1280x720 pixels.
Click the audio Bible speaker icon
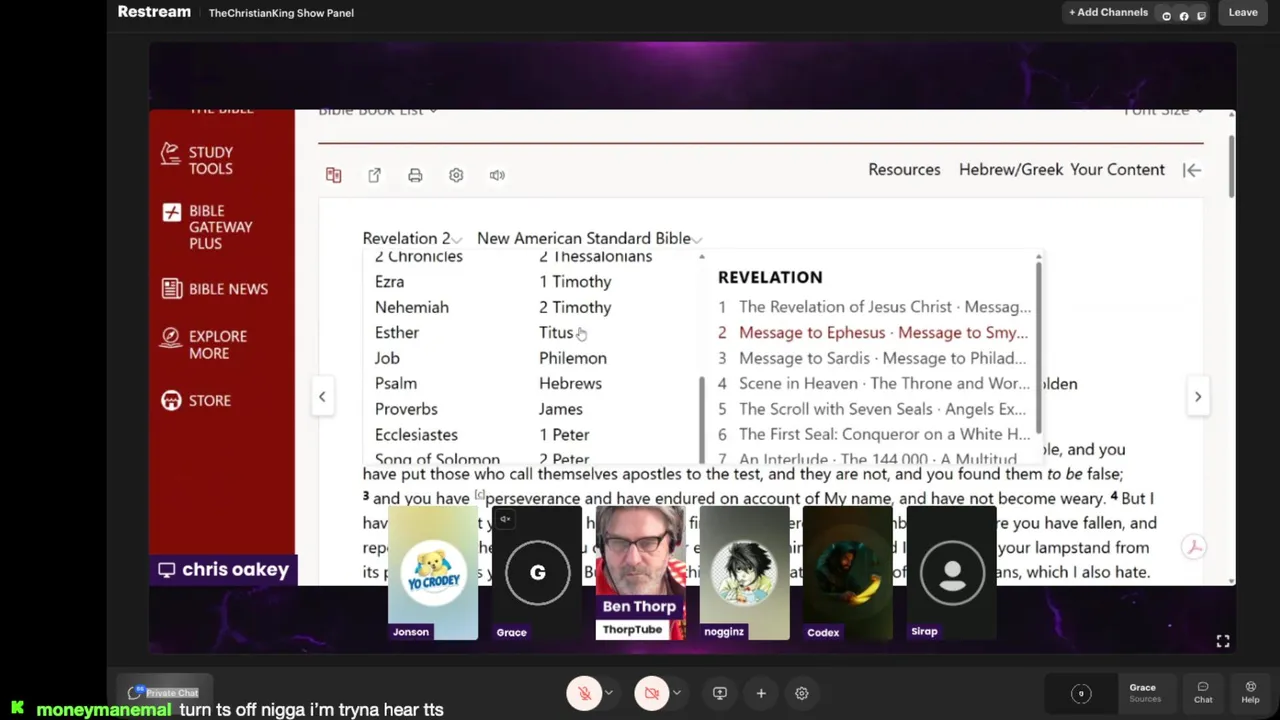pyautogui.click(x=497, y=175)
